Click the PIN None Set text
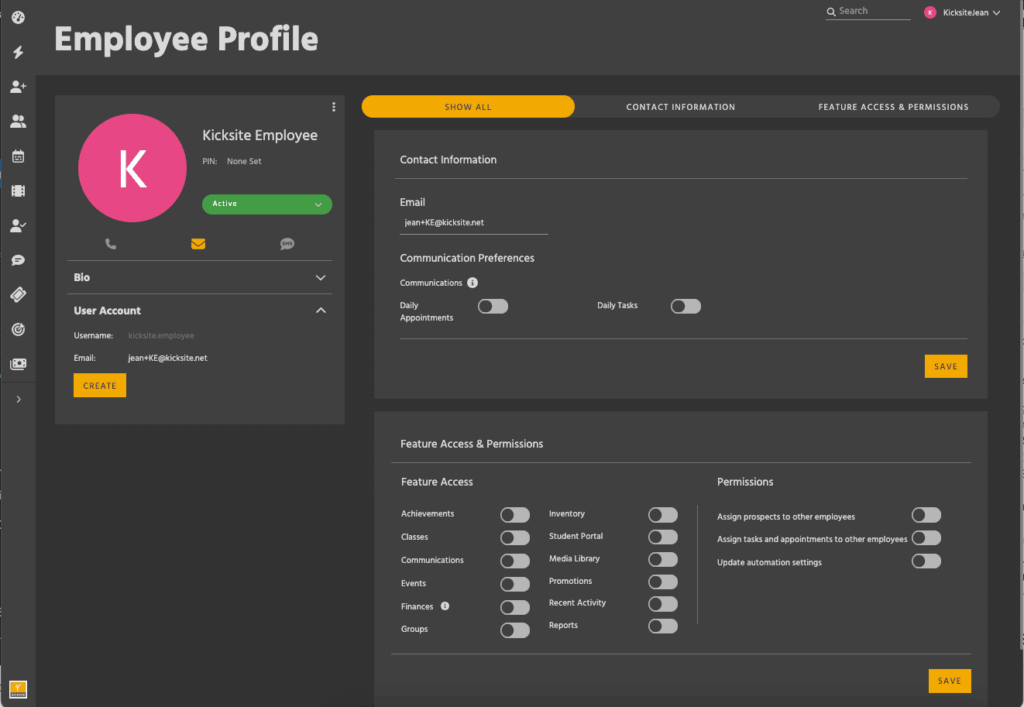Image resolution: width=1024 pixels, height=707 pixels. [x=232, y=161]
